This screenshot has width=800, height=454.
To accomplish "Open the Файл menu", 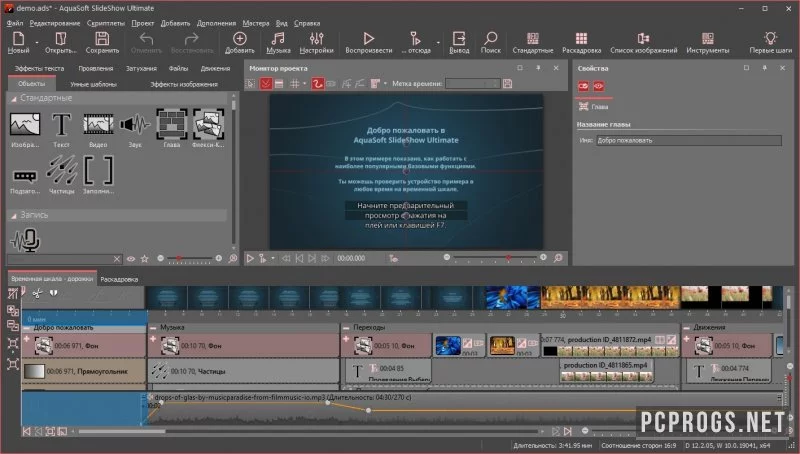I will coord(15,23).
